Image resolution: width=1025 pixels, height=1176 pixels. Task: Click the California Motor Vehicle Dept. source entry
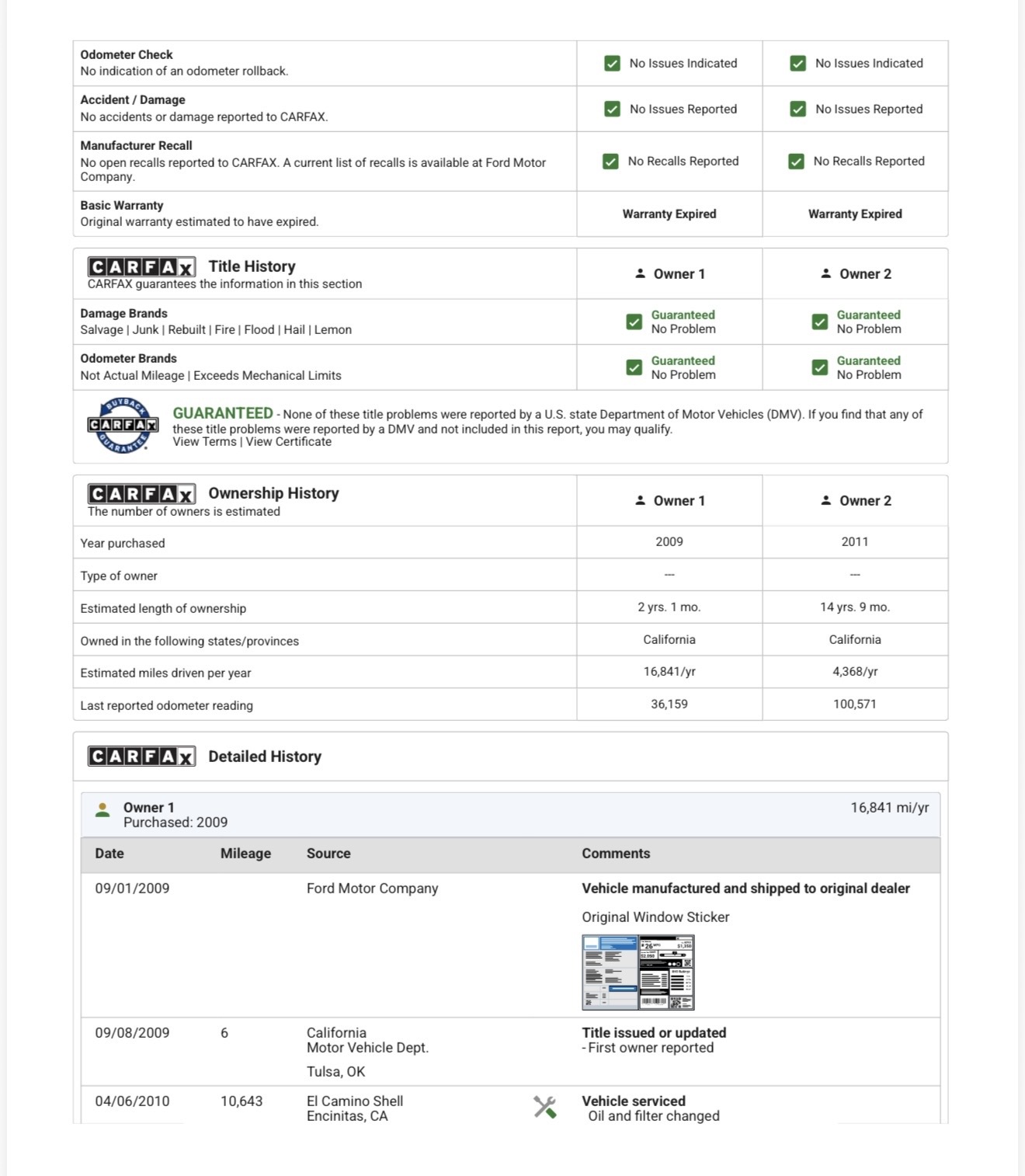point(367,1040)
